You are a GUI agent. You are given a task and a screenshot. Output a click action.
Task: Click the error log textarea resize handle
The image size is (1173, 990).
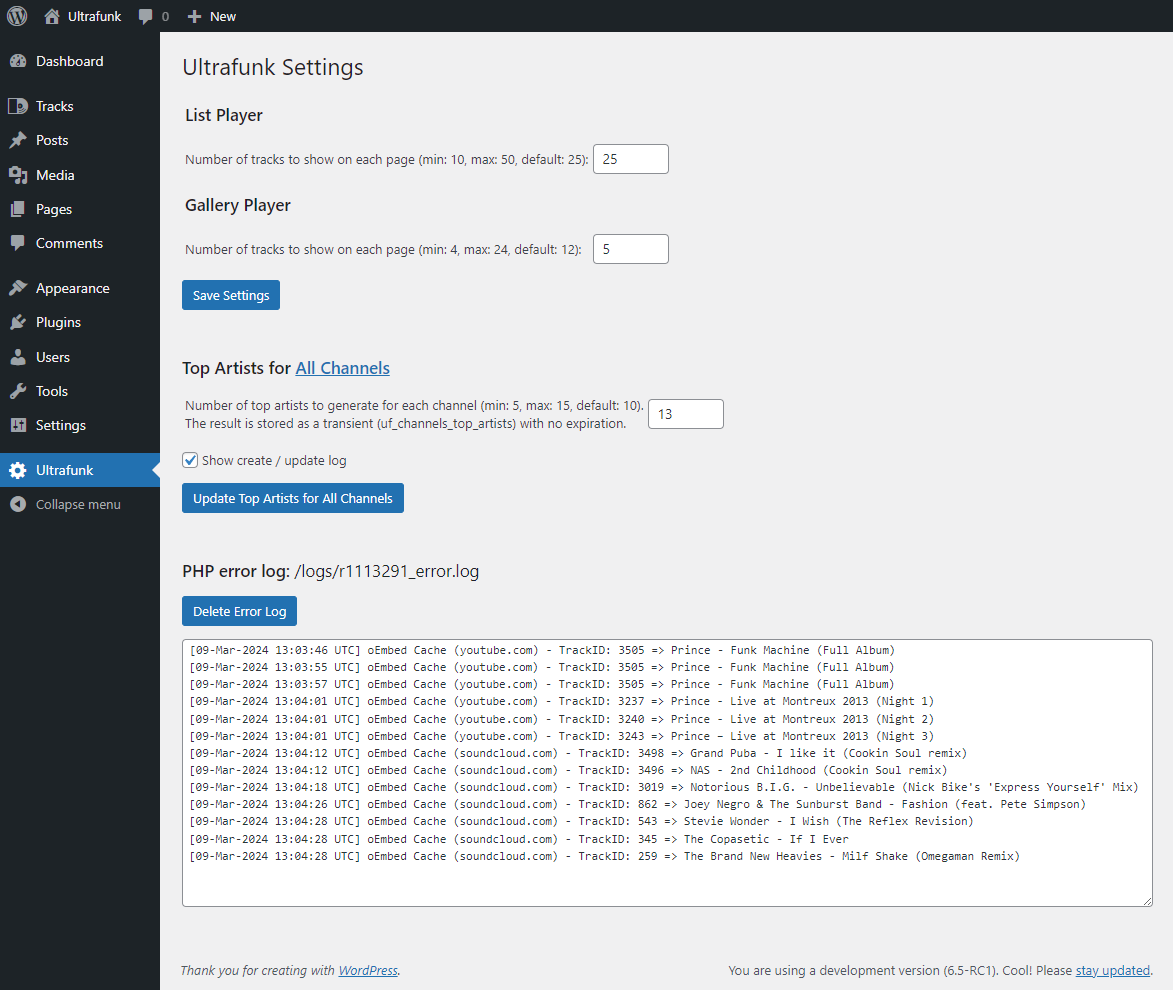[x=1147, y=901]
